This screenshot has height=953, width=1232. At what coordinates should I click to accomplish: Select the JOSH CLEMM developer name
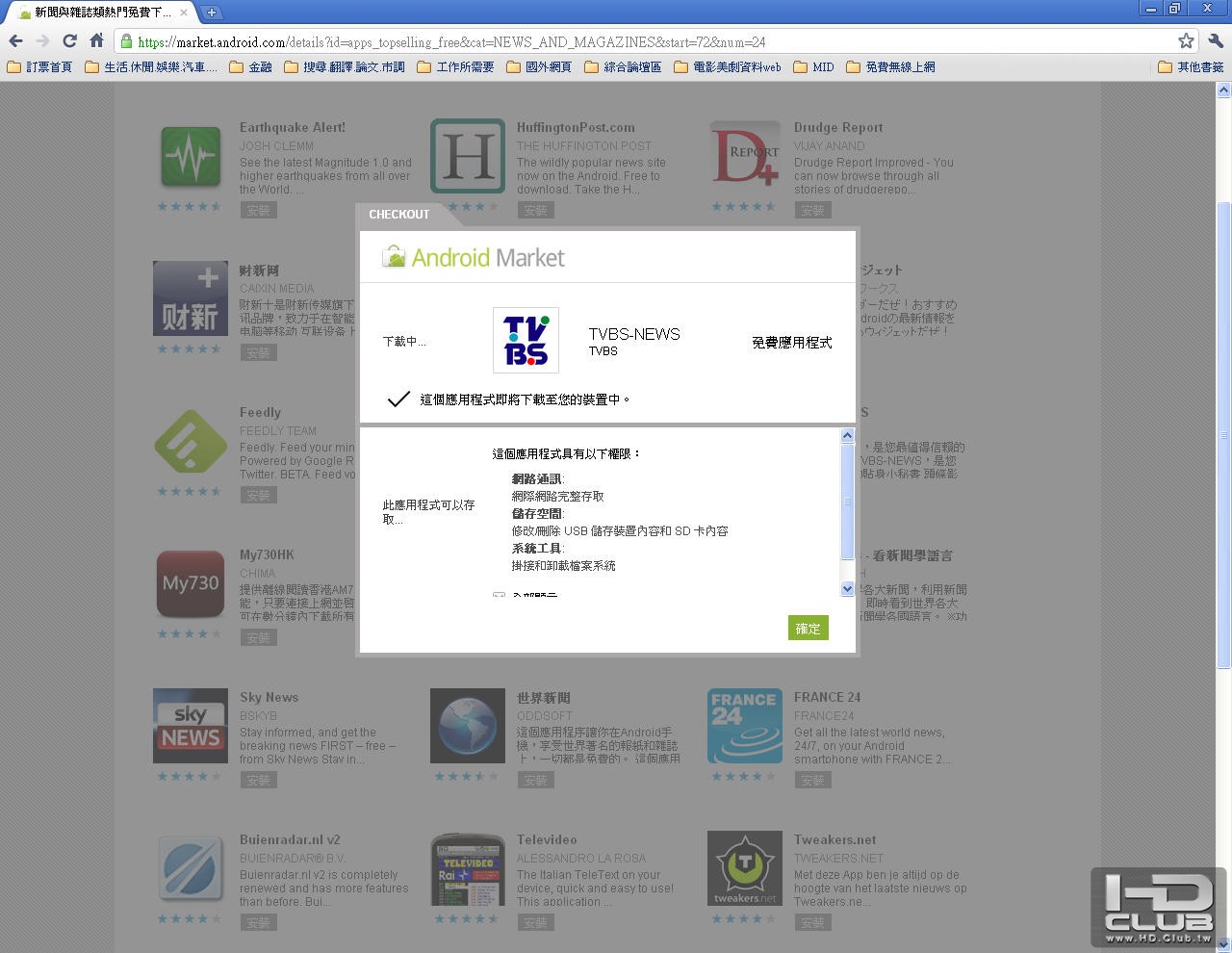click(276, 146)
